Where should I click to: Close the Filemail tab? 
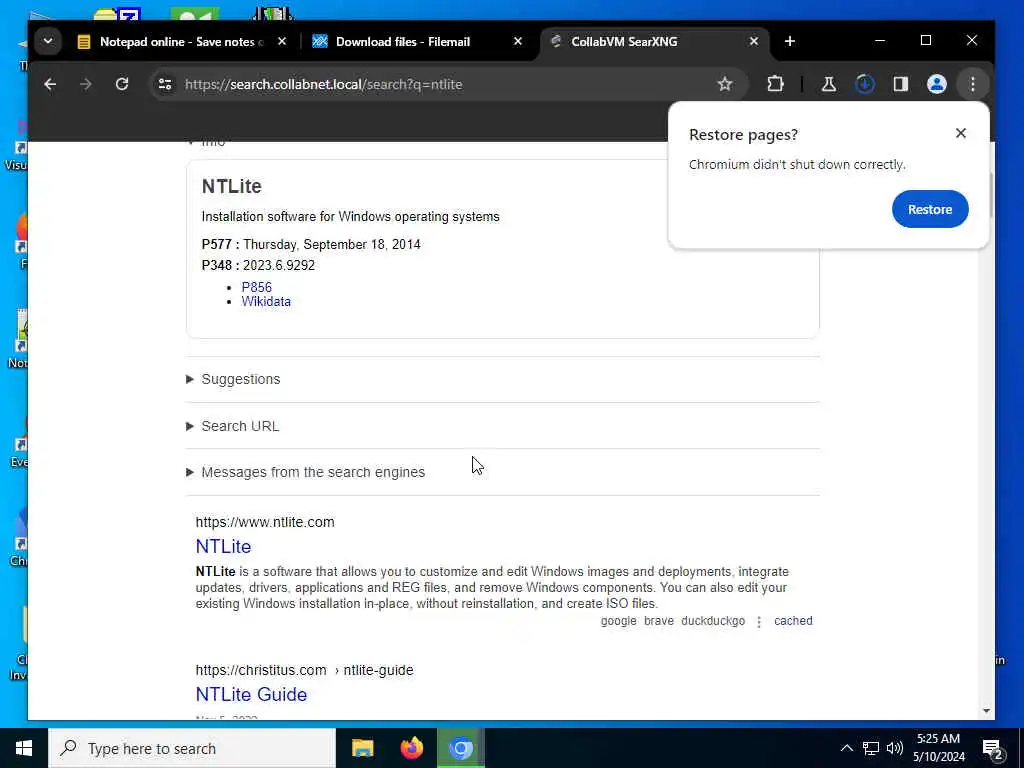pos(517,41)
